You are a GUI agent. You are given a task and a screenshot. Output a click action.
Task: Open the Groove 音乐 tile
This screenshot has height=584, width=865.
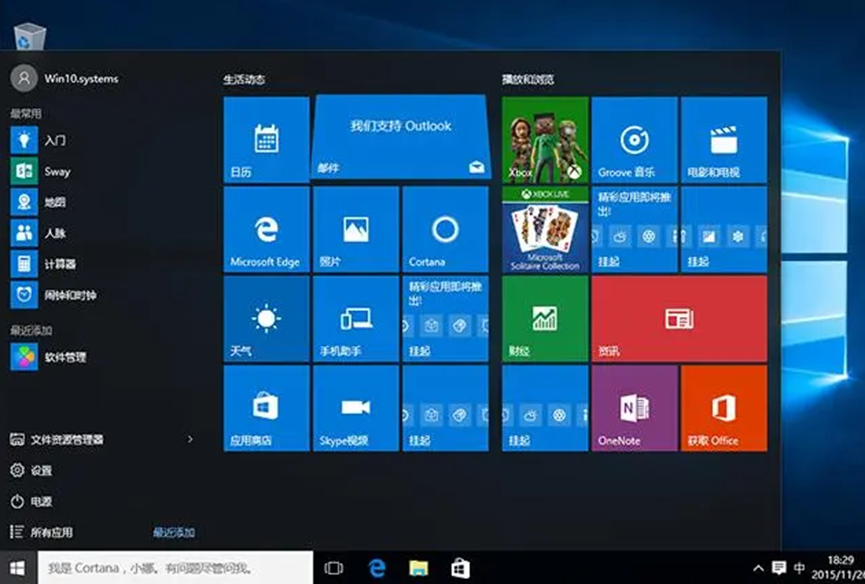pos(634,140)
